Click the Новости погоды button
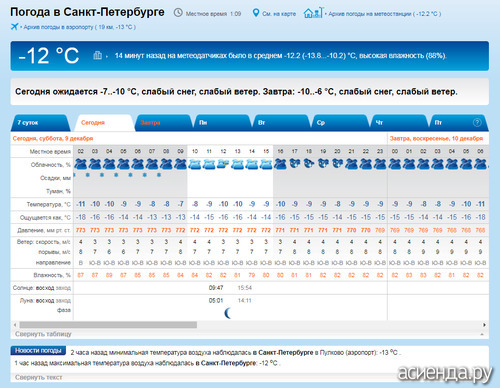 [38, 350]
